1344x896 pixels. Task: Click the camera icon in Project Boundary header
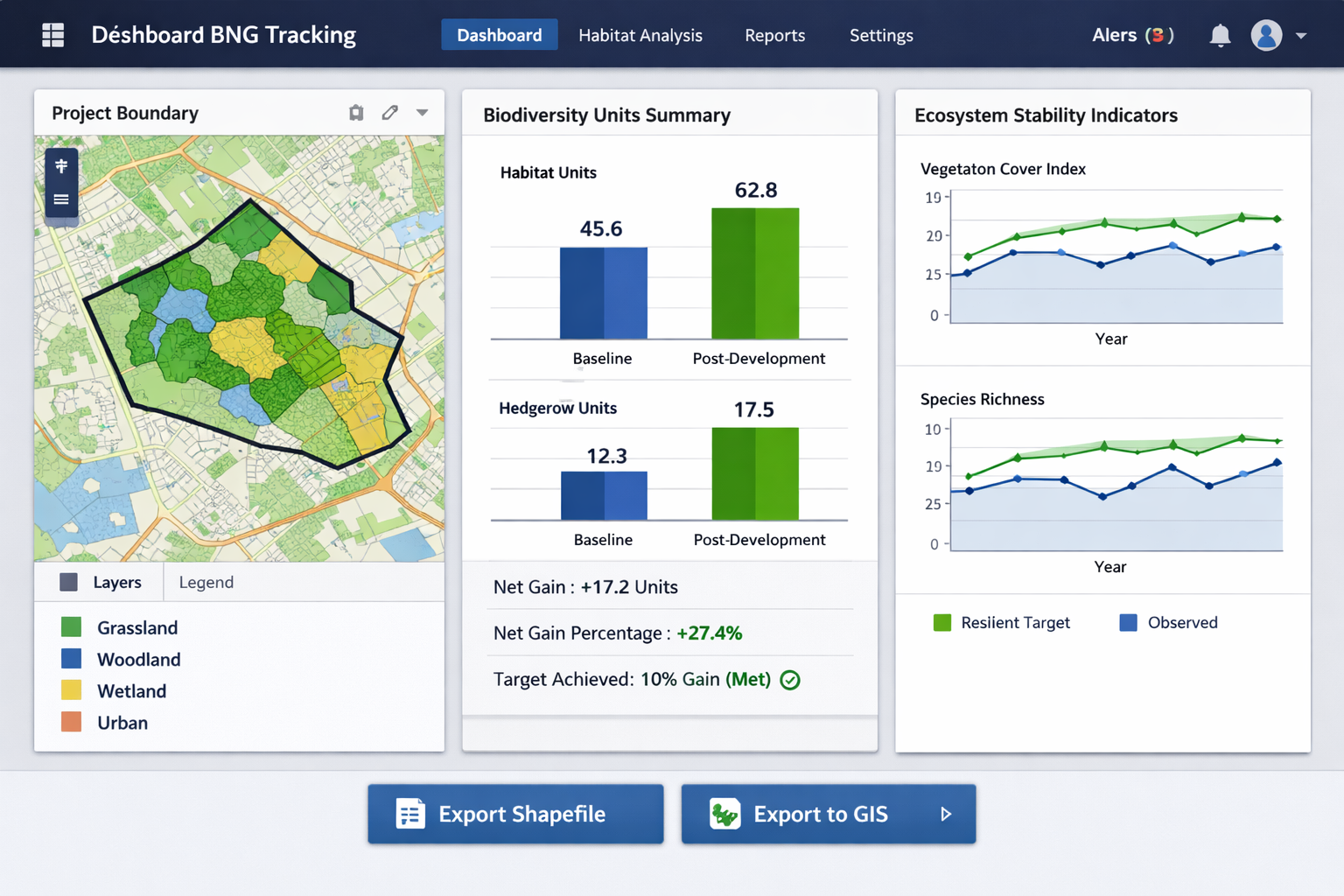point(356,112)
